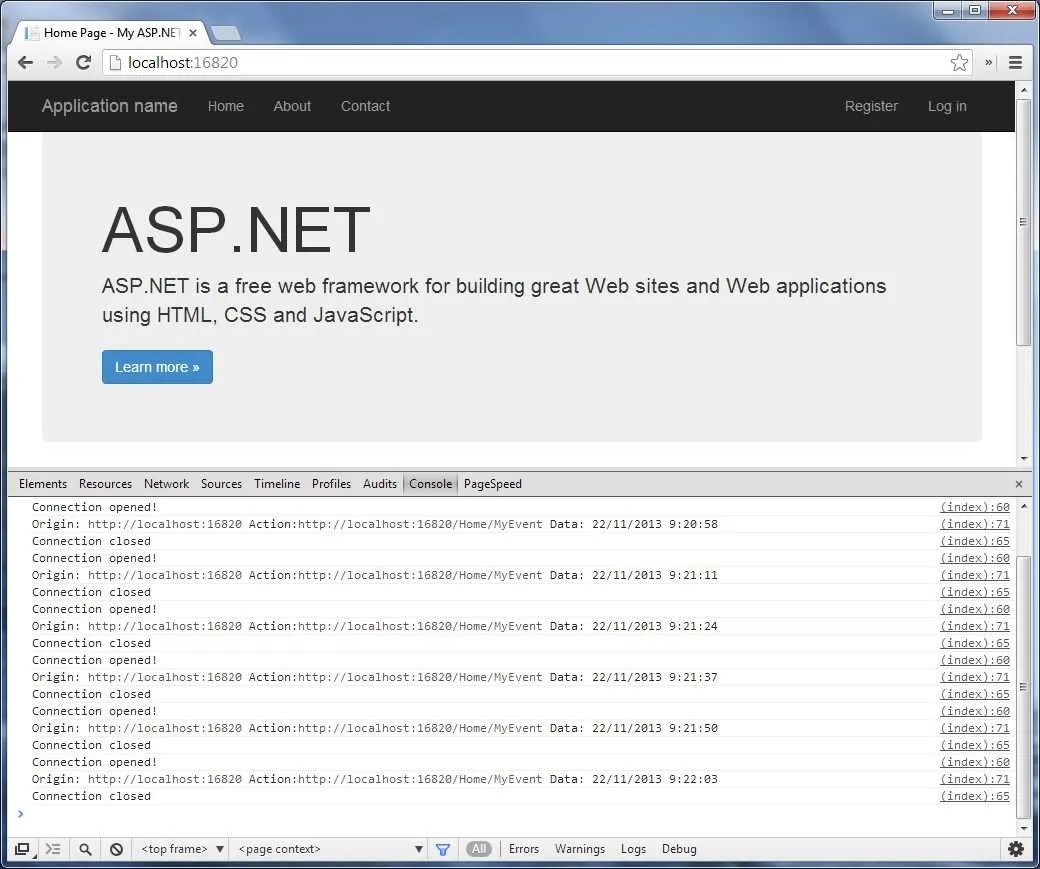Clear the console log icon

pyautogui.click(x=116, y=849)
